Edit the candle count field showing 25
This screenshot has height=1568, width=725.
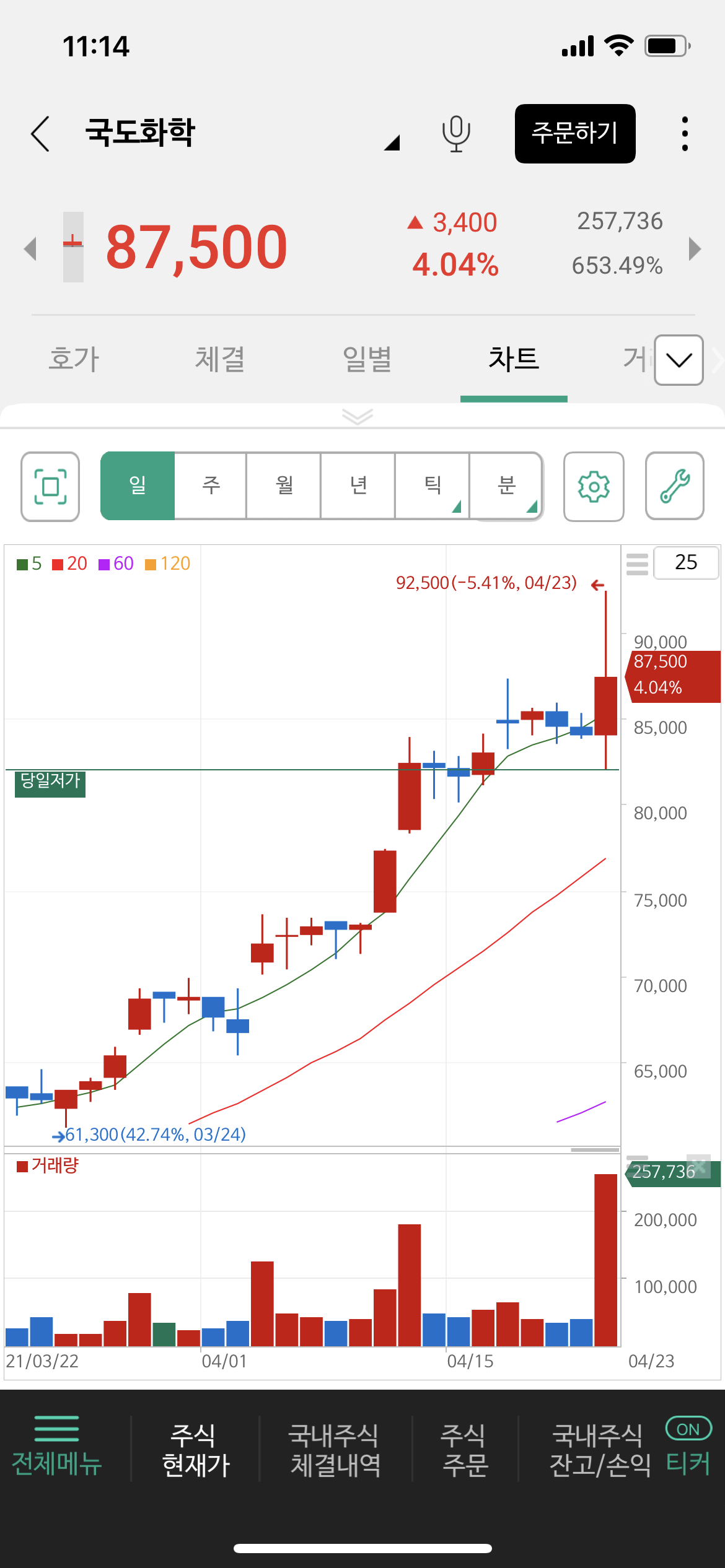coord(686,562)
